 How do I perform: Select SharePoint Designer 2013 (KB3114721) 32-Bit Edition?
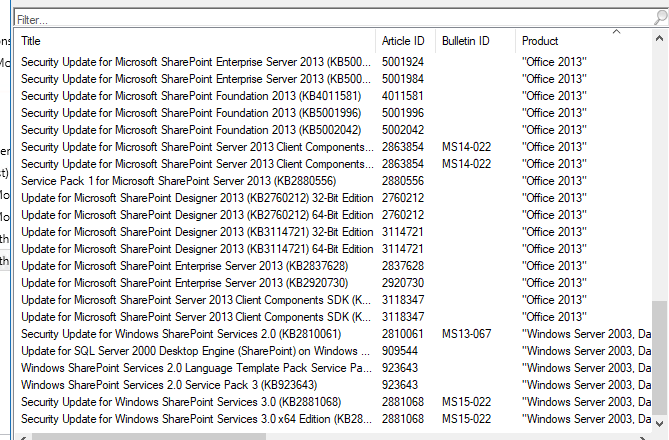tap(335, 232)
